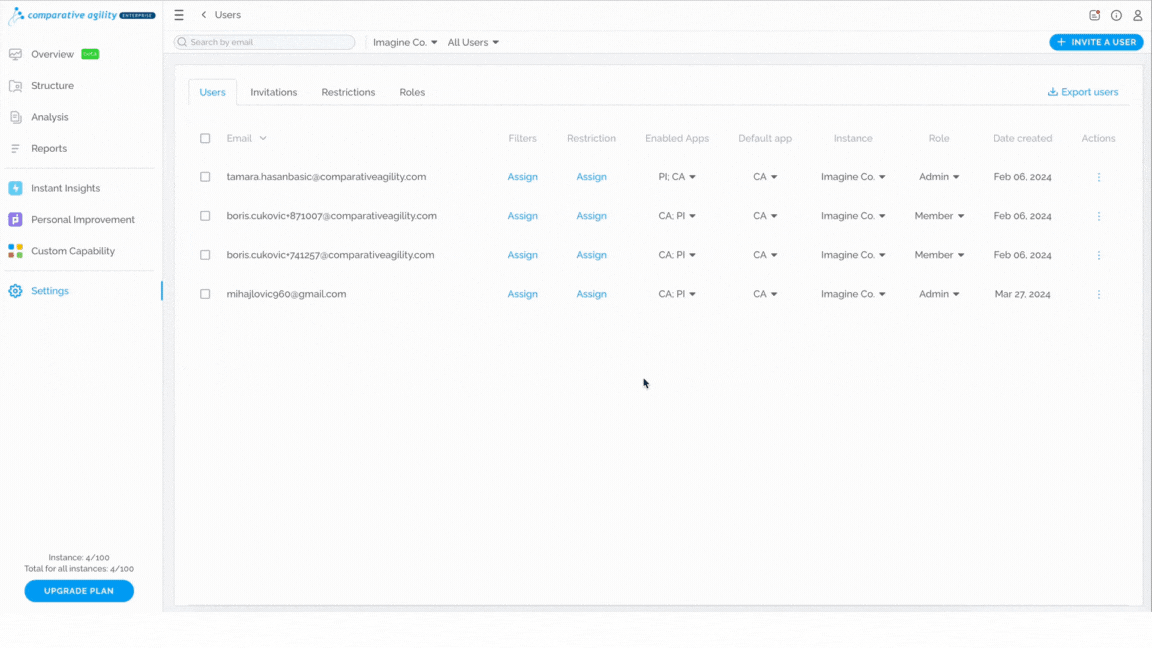Click the Instant Insights lightning icon
Viewport: 1152px width, 648px height.
(15, 188)
